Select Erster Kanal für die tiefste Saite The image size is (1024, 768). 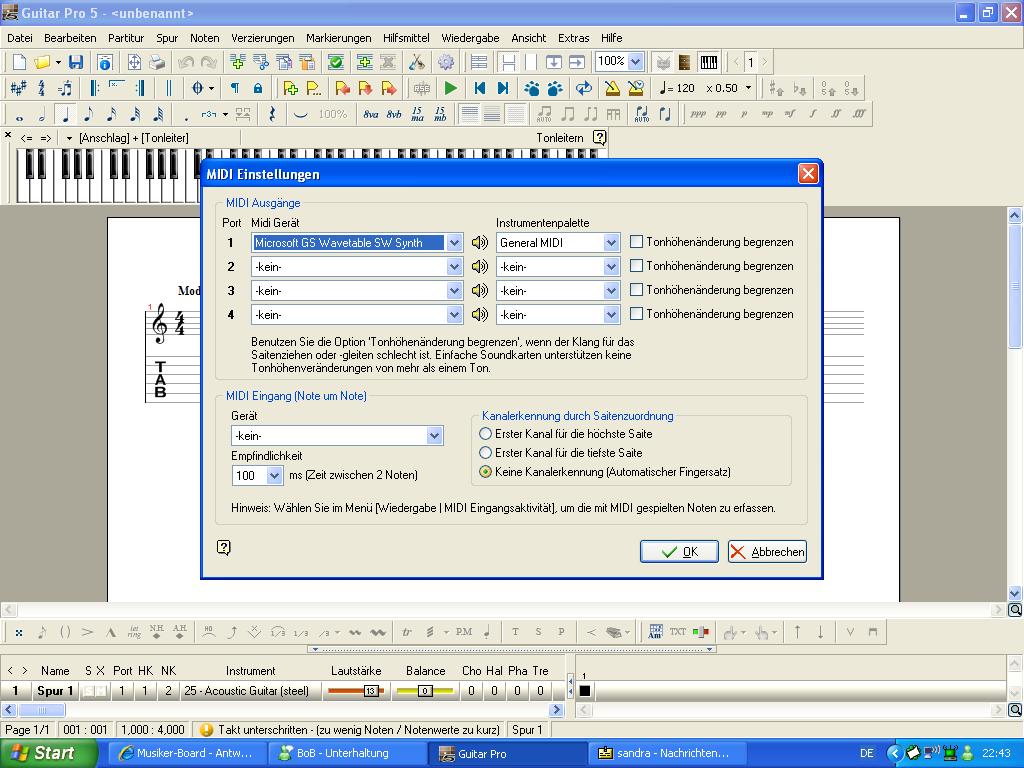tap(485, 453)
